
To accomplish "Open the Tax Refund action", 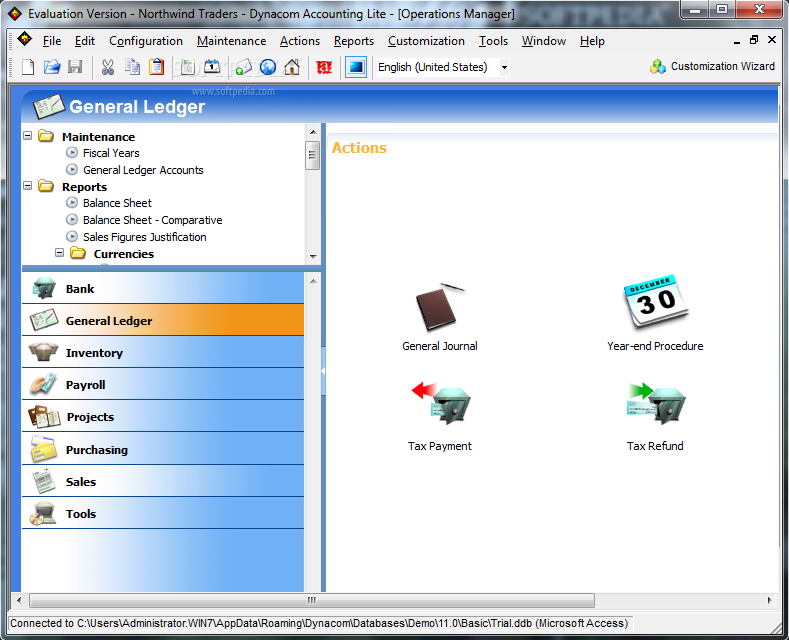I will click(x=655, y=418).
